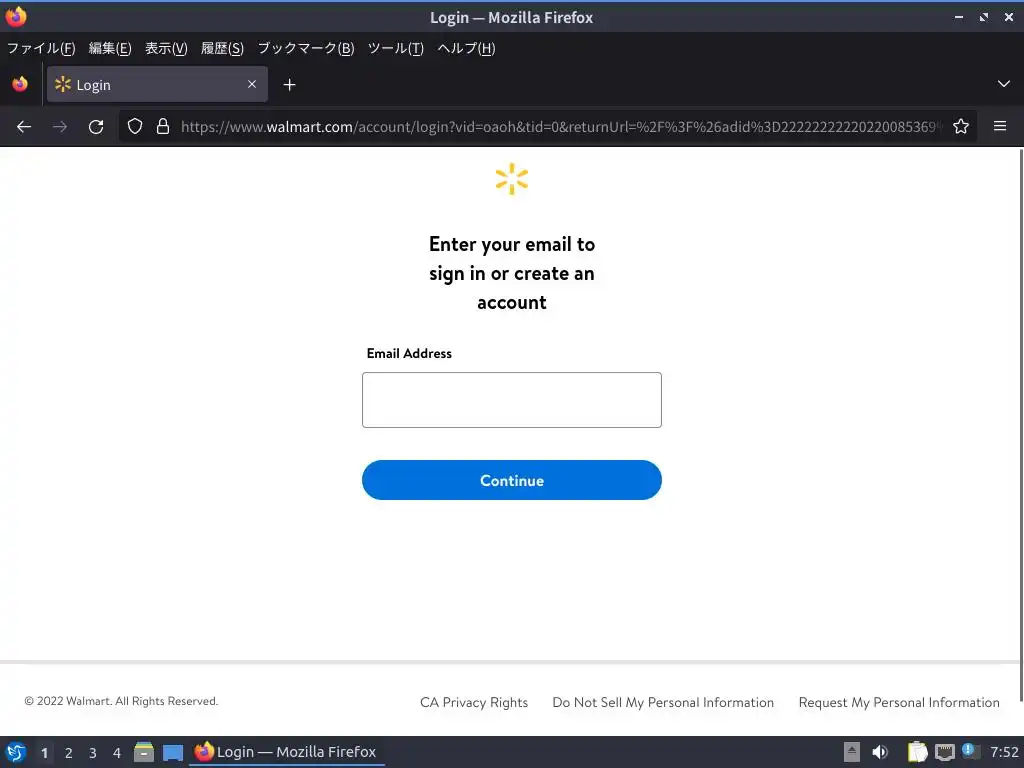
Task: Open the Firefox hamburger application menu
Action: pyautogui.click(x=1000, y=126)
